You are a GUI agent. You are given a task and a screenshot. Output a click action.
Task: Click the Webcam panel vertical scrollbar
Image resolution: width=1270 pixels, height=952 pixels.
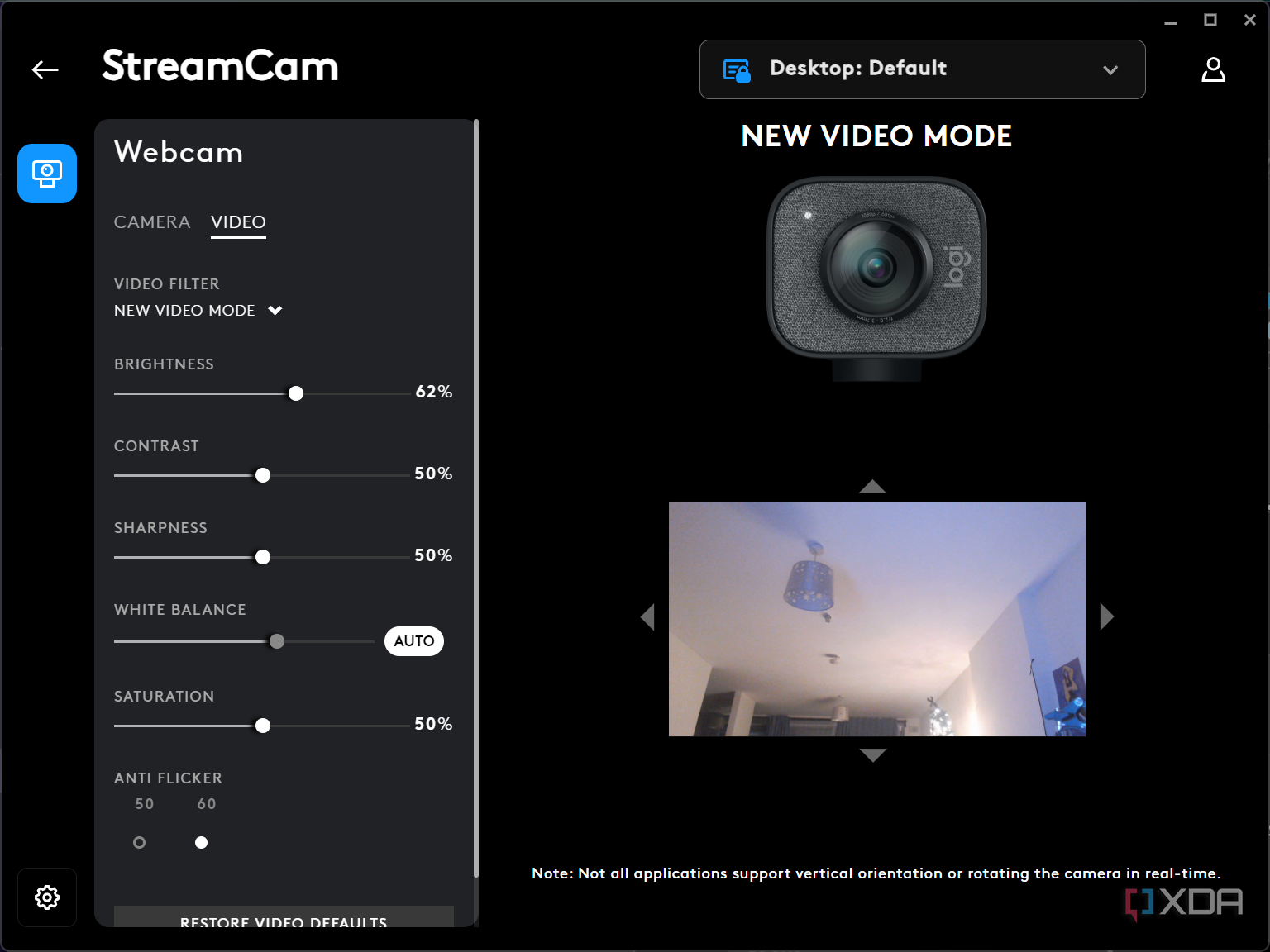[476, 498]
